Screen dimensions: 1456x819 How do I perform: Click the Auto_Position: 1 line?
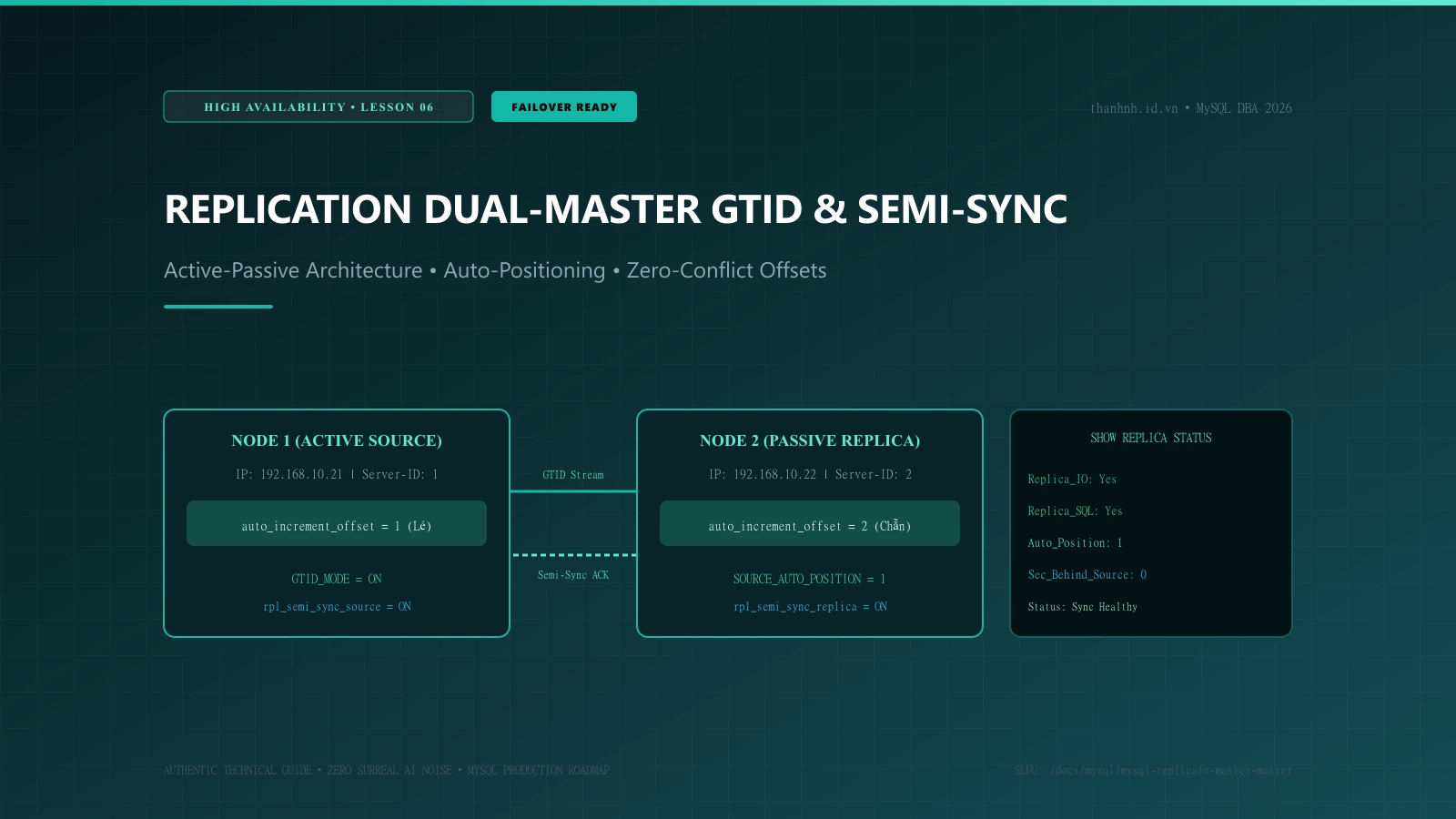pyautogui.click(x=1075, y=543)
